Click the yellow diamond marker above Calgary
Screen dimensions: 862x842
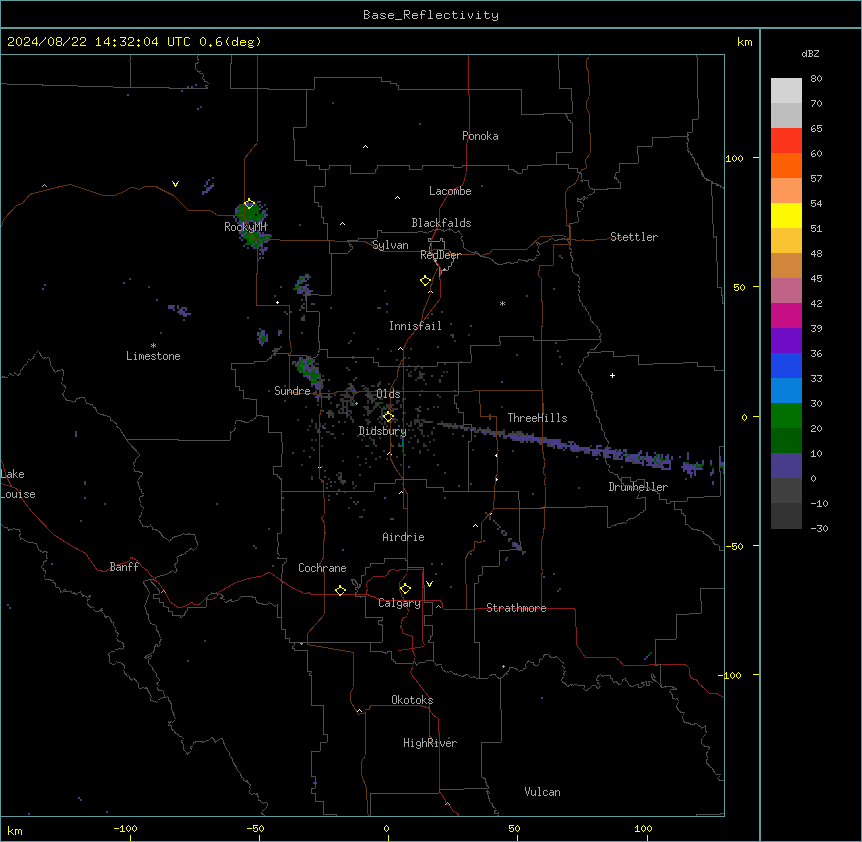click(x=405, y=589)
